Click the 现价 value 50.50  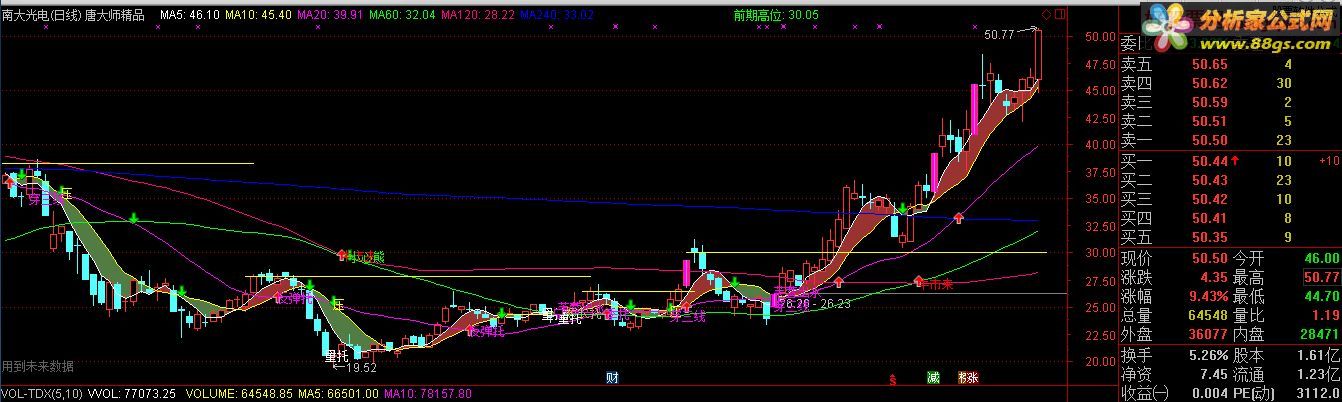coord(1209,257)
